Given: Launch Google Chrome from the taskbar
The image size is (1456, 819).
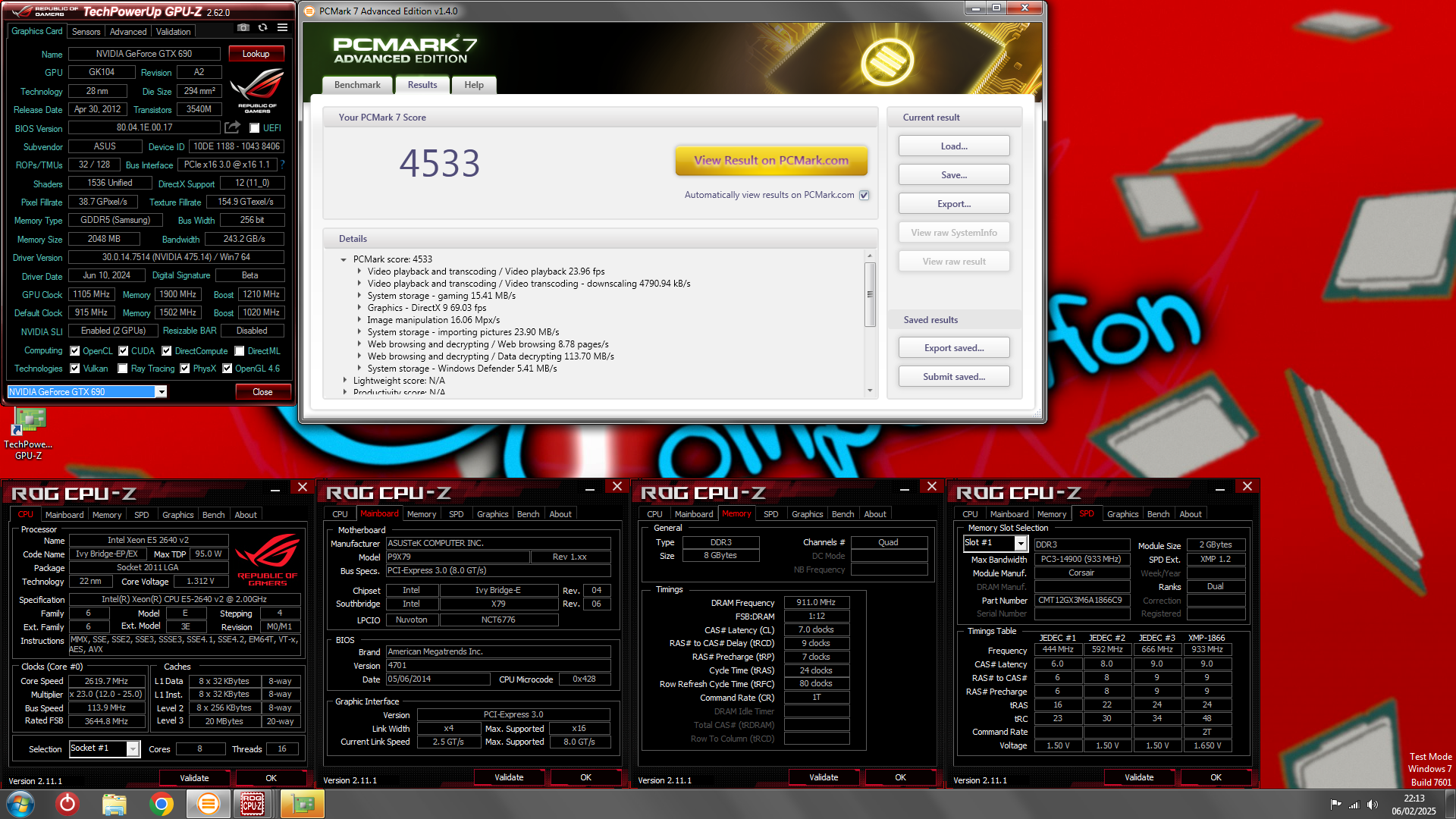Looking at the screenshot, I should (161, 804).
